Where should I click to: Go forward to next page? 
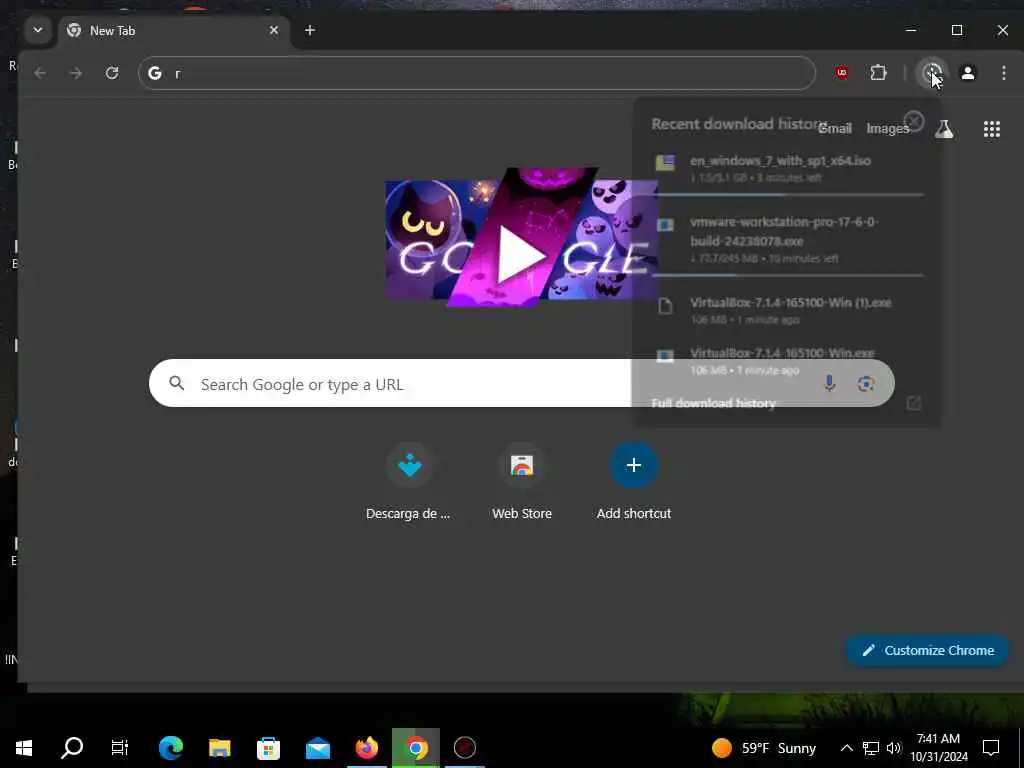(x=76, y=73)
